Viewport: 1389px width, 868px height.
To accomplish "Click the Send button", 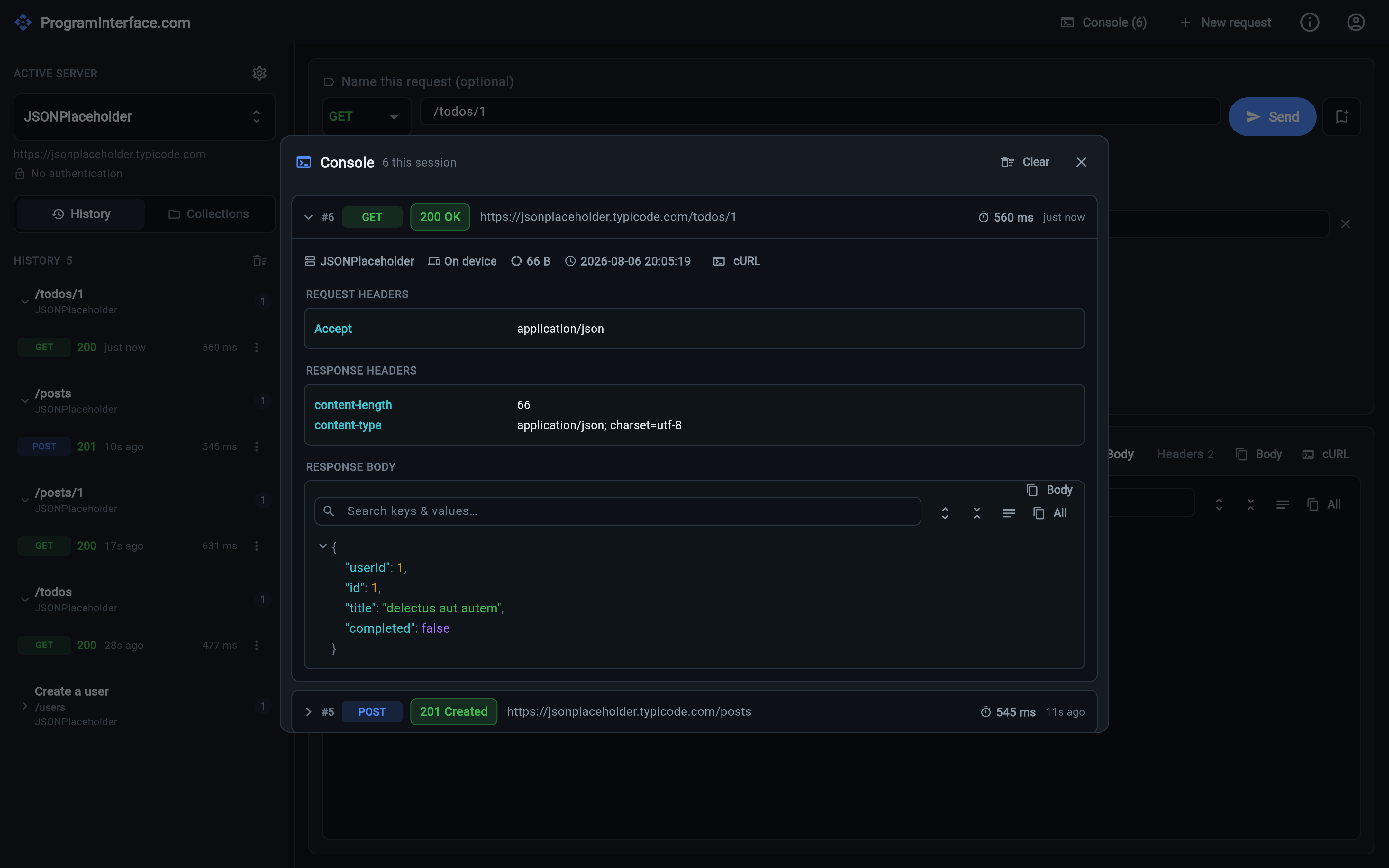I will click(x=1272, y=116).
